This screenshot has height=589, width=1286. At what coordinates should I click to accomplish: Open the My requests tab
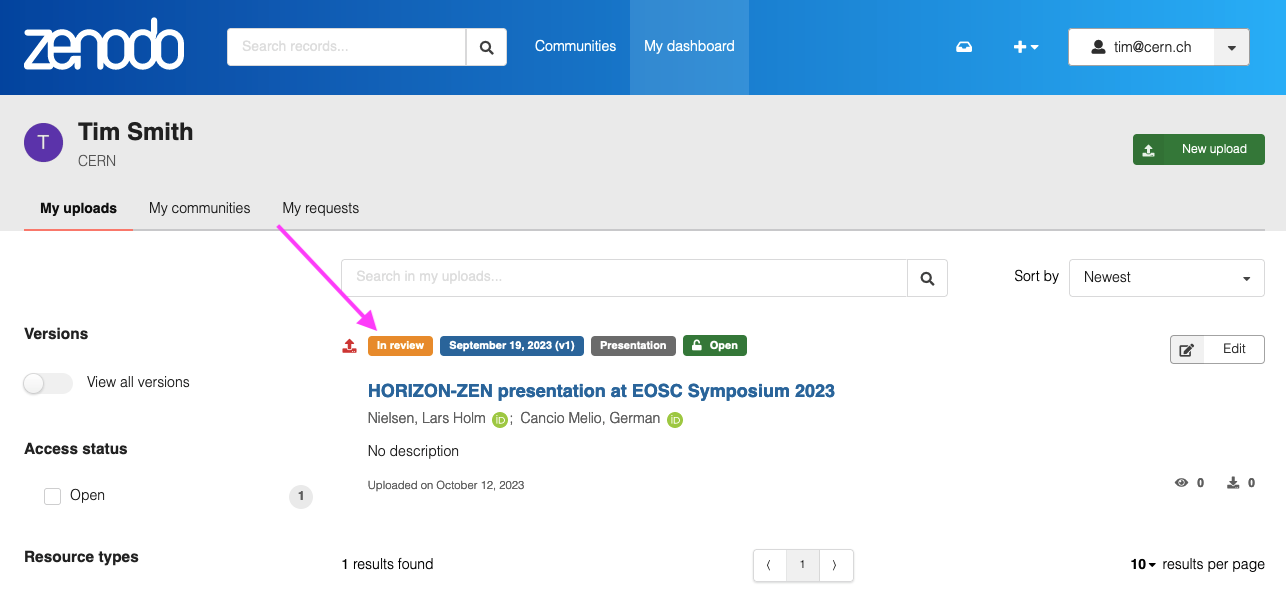coord(320,208)
